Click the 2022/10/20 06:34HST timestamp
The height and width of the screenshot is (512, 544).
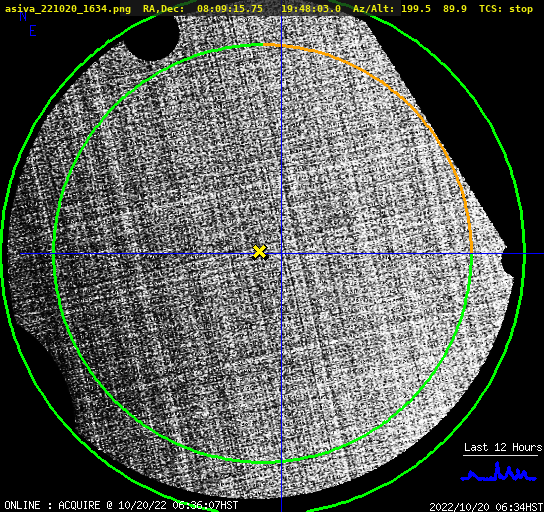point(486,507)
